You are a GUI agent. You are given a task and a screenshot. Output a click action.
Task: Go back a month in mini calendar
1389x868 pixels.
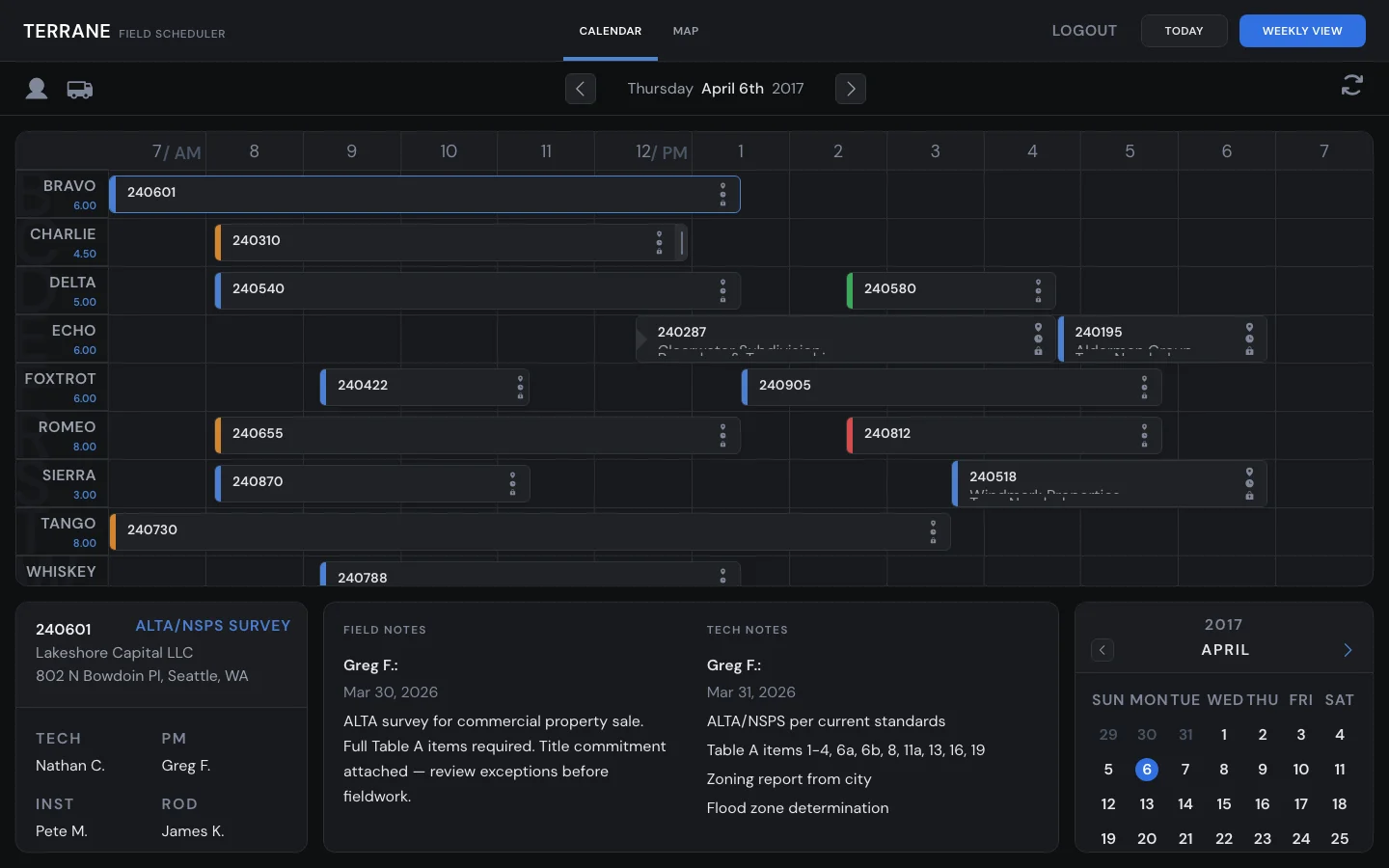(x=1103, y=650)
